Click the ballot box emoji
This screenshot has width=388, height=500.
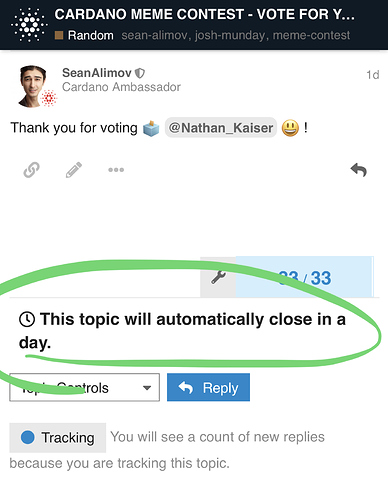151,128
